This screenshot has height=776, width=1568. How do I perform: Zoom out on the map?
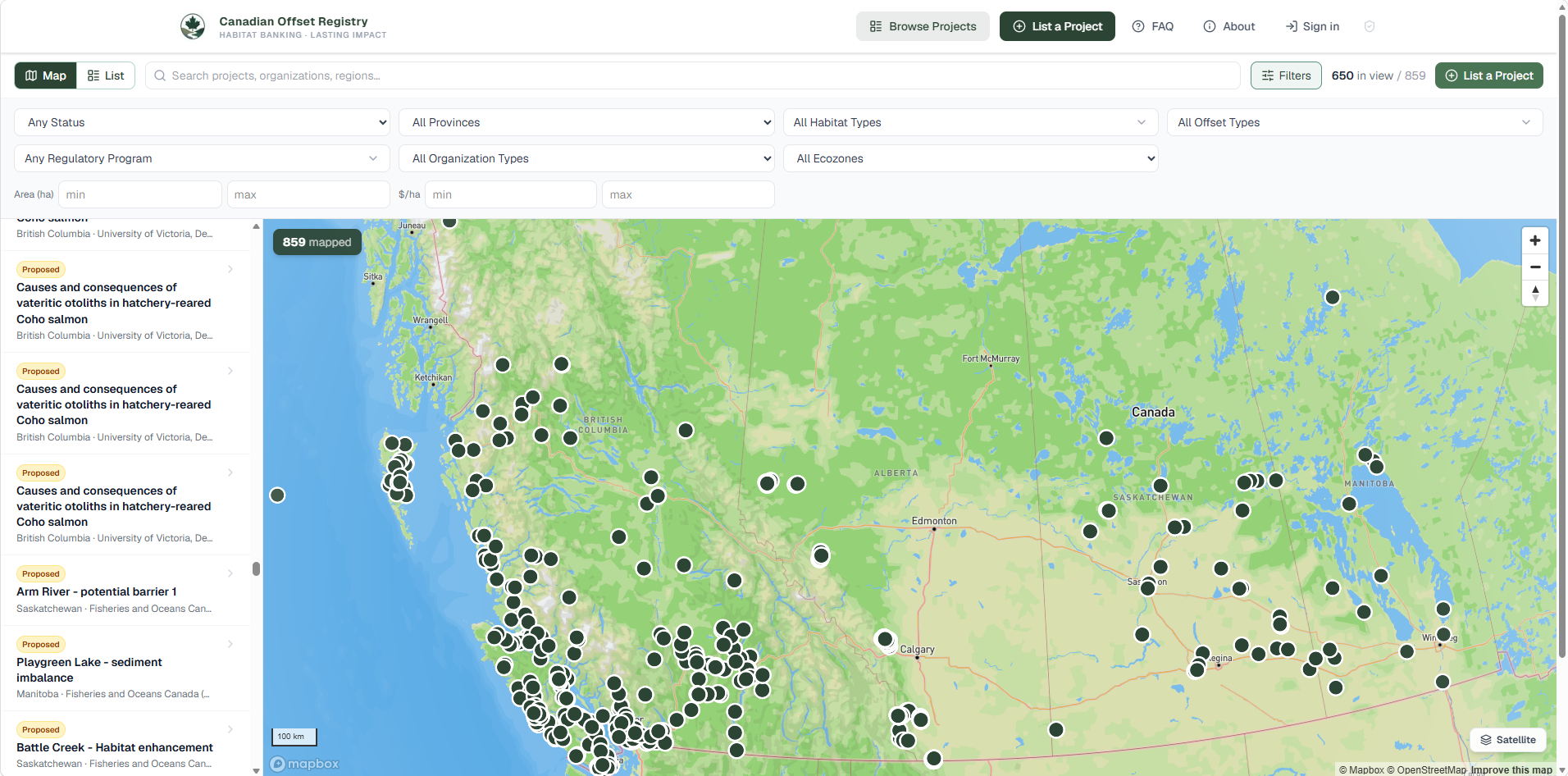pos(1534,267)
